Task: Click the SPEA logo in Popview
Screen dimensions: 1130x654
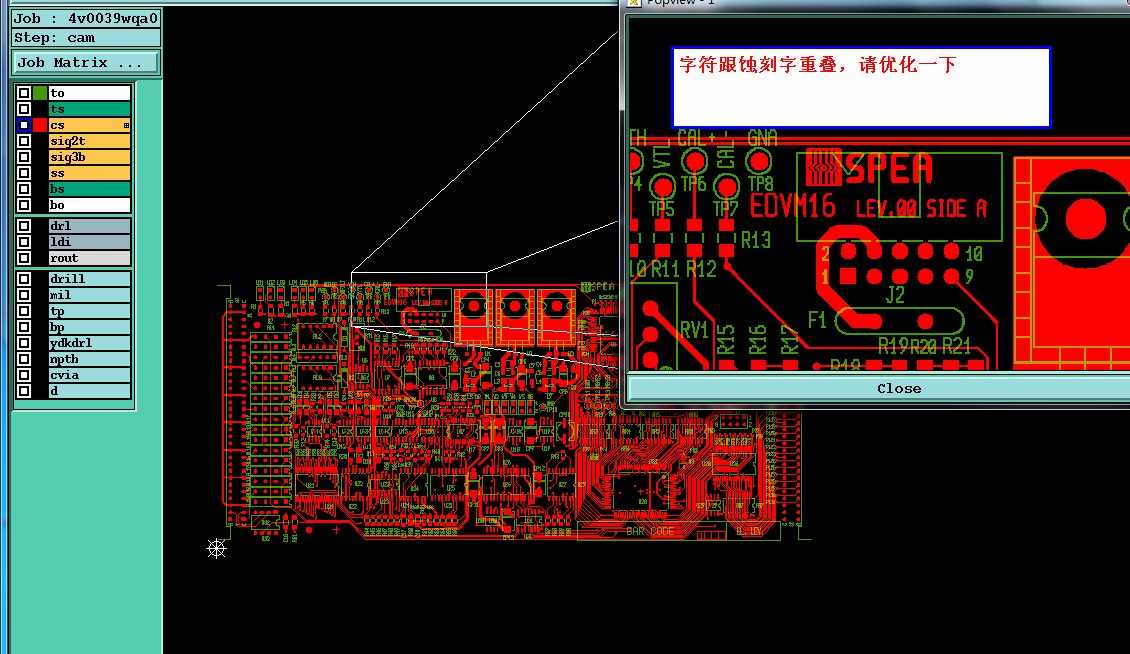Action: [870, 169]
